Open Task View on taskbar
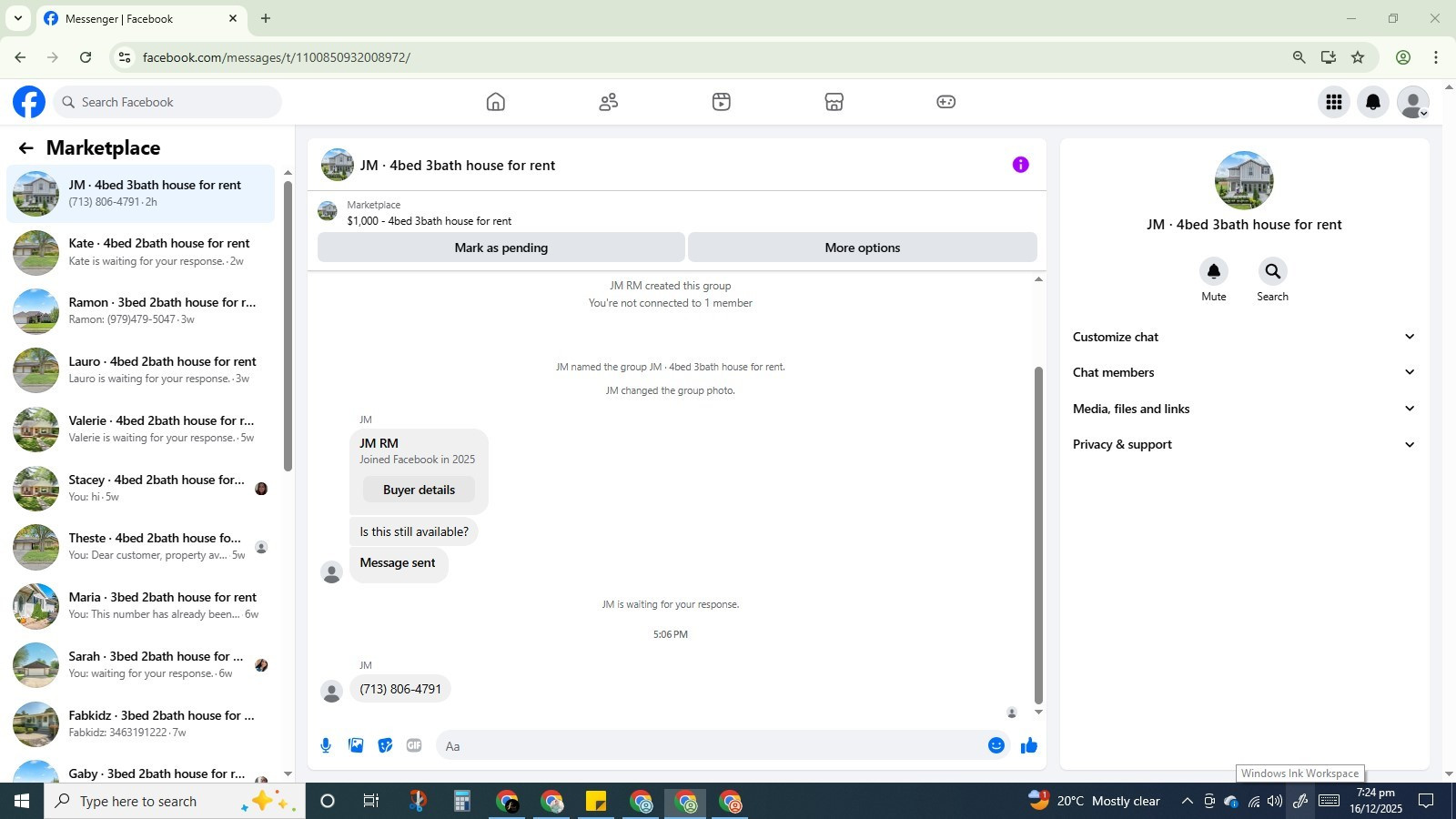This screenshot has height=819, width=1456. point(371,802)
